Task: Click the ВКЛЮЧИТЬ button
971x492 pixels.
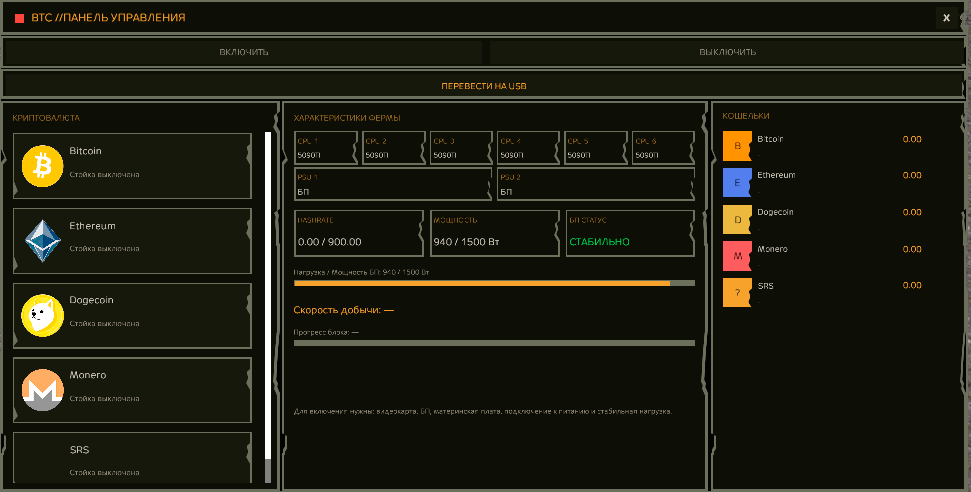Action: point(243,52)
